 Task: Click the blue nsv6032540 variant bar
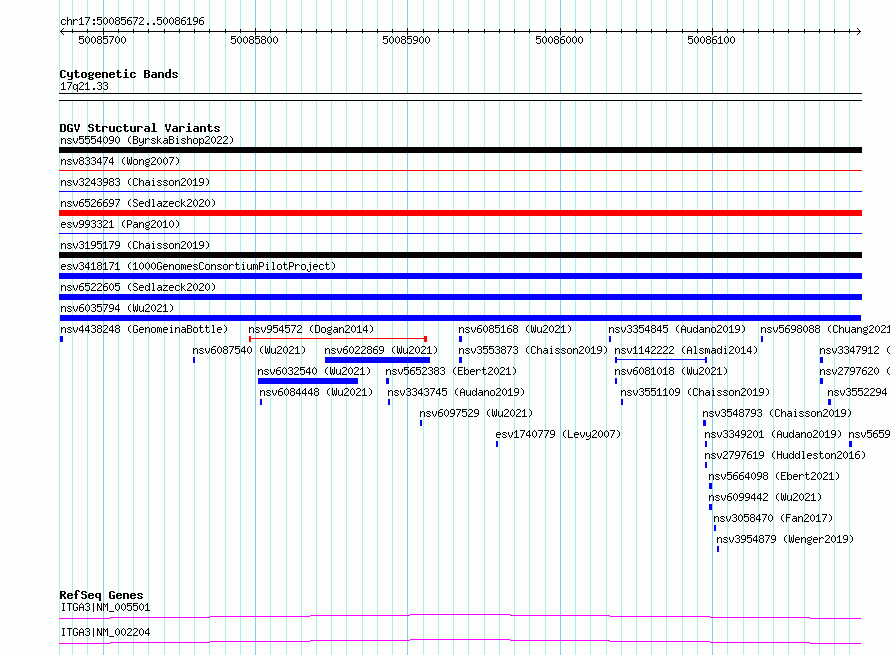point(308,381)
